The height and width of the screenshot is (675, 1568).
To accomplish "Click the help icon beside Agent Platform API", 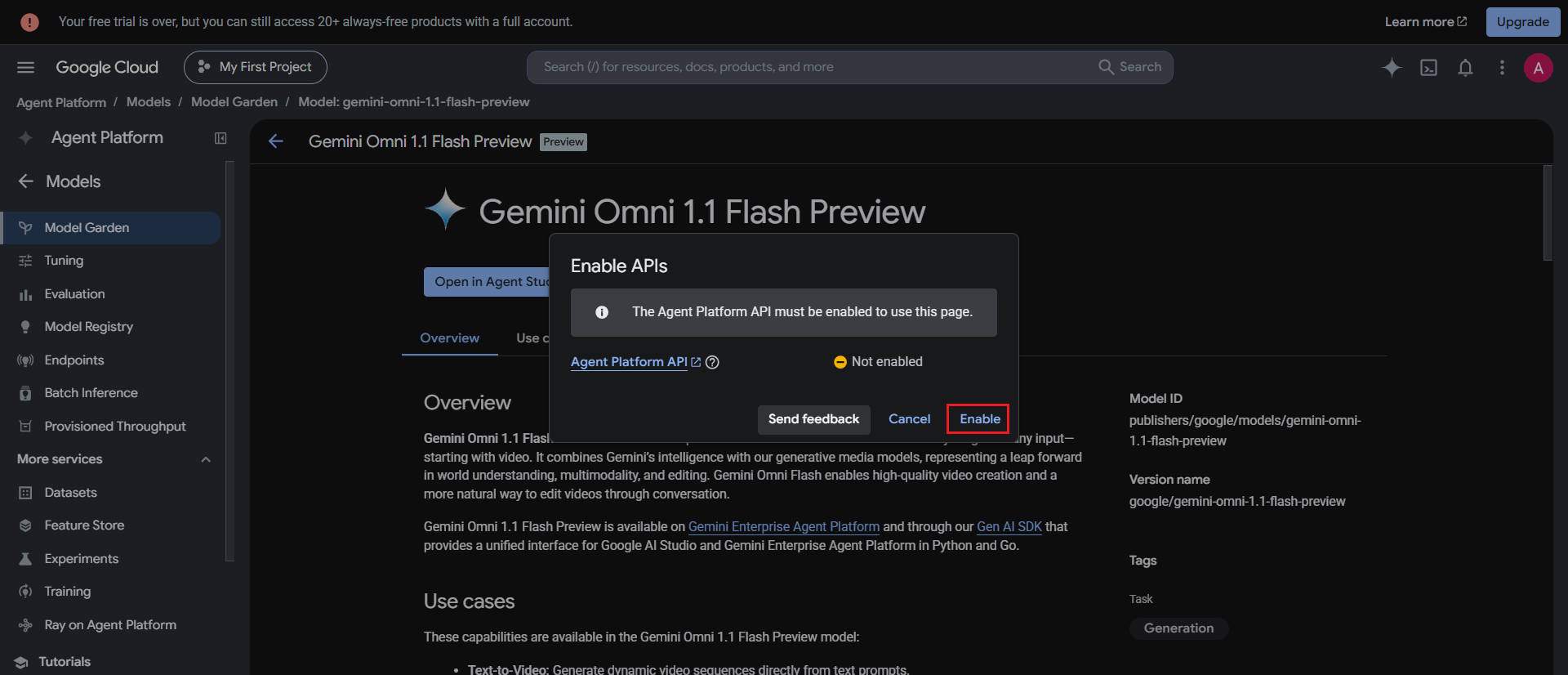I will coord(712,362).
